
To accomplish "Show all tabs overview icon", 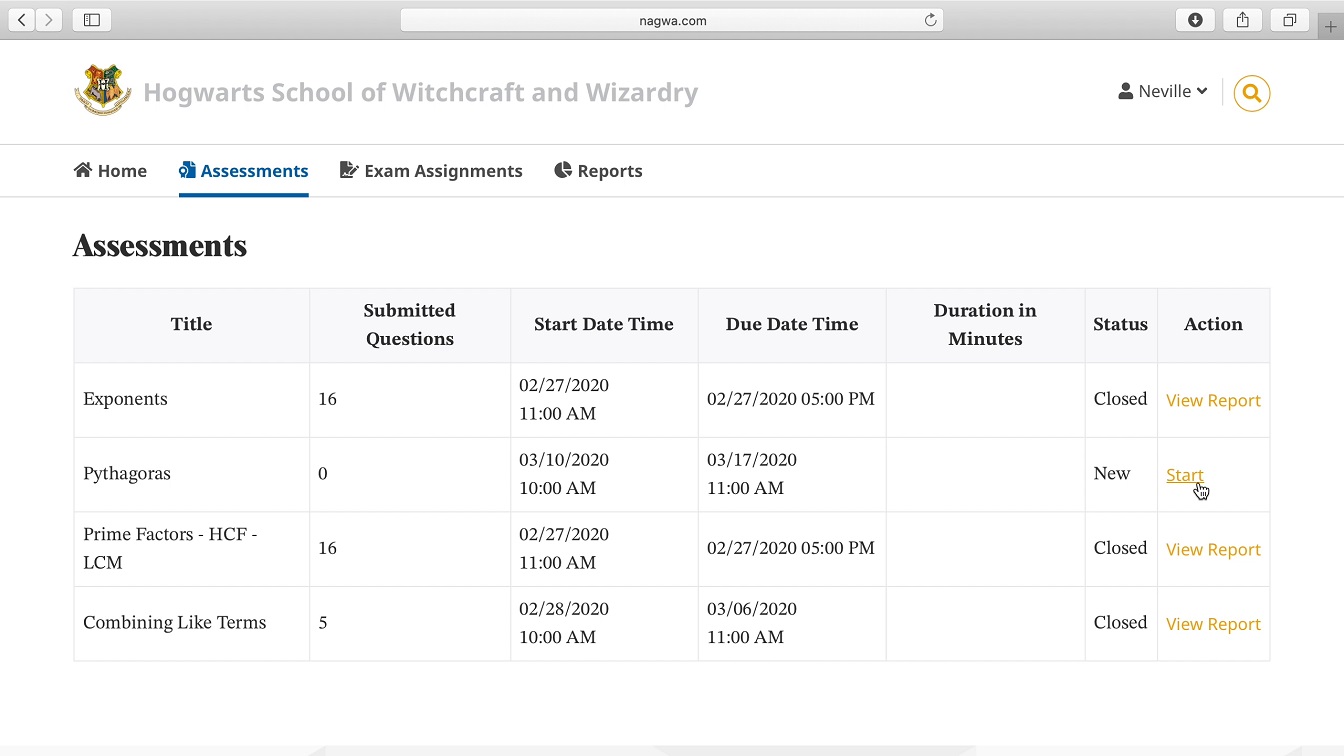I will click(1289, 20).
